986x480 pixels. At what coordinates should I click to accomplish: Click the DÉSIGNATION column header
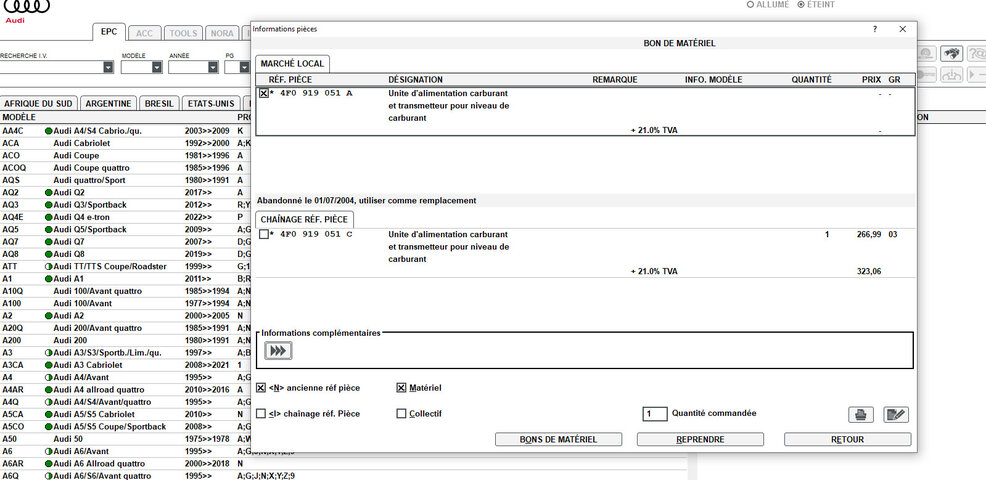[x=416, y=80]
